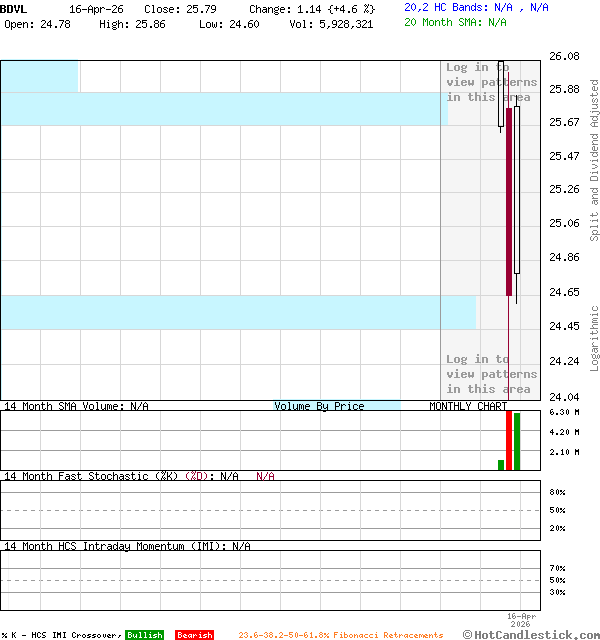Open the HotCandlestick.com link
The image size is (600, 640).
(530, 634)
